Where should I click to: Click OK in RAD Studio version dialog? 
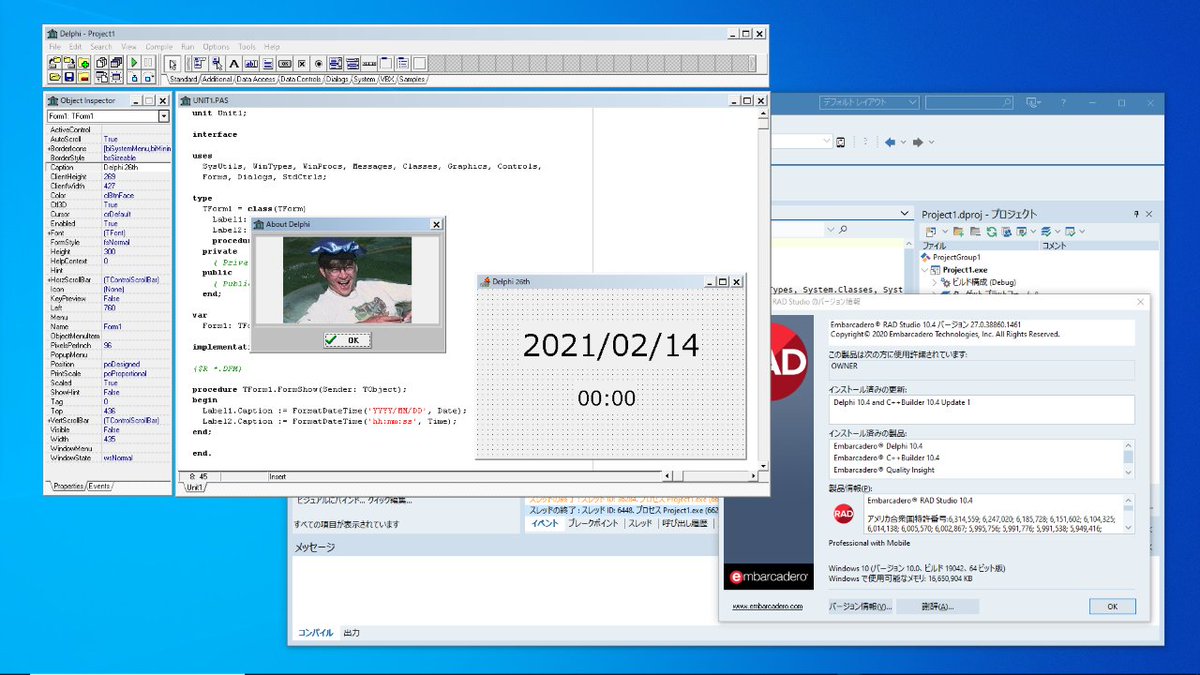coord(1112,606)
